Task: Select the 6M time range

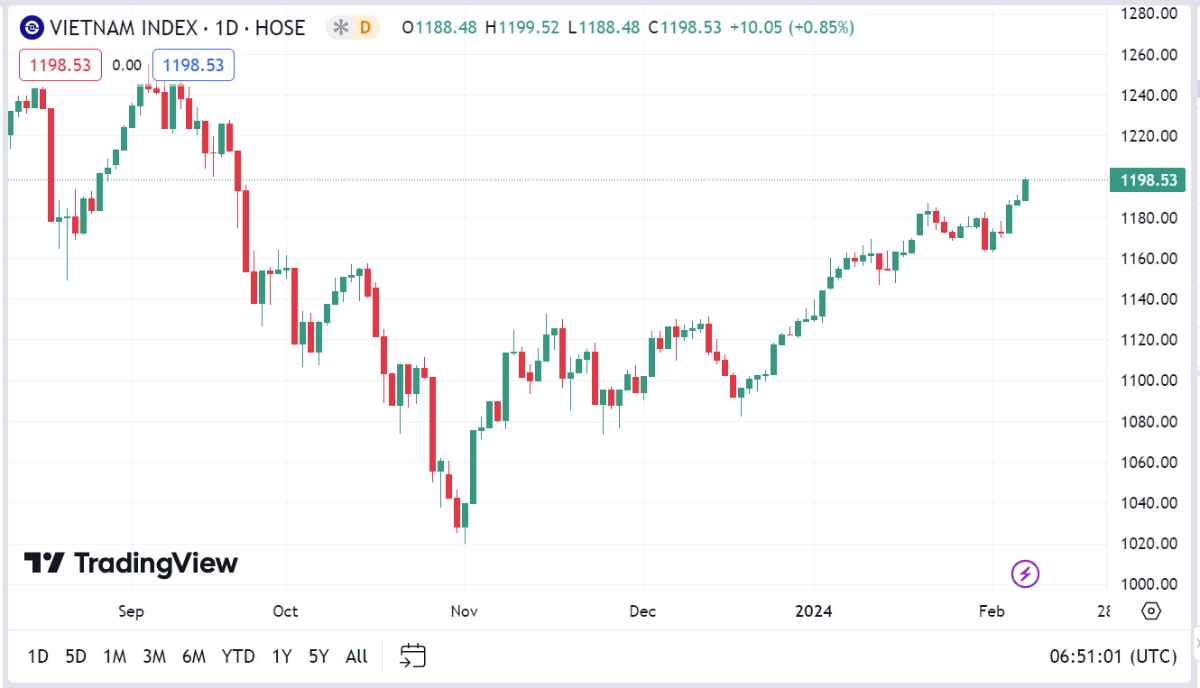Action: [x=194, y=657]
